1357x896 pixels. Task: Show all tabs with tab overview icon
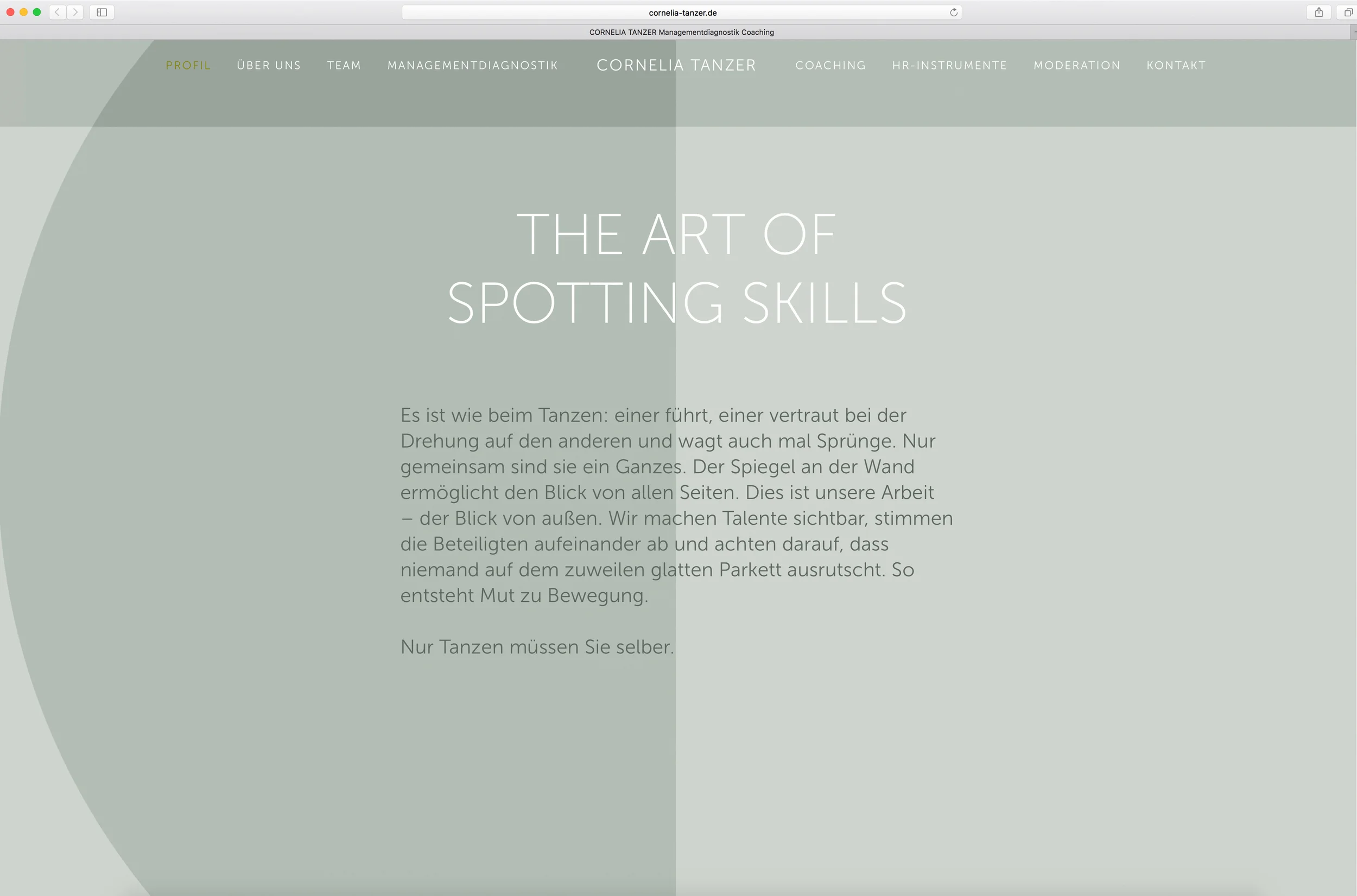point(1347,12)
